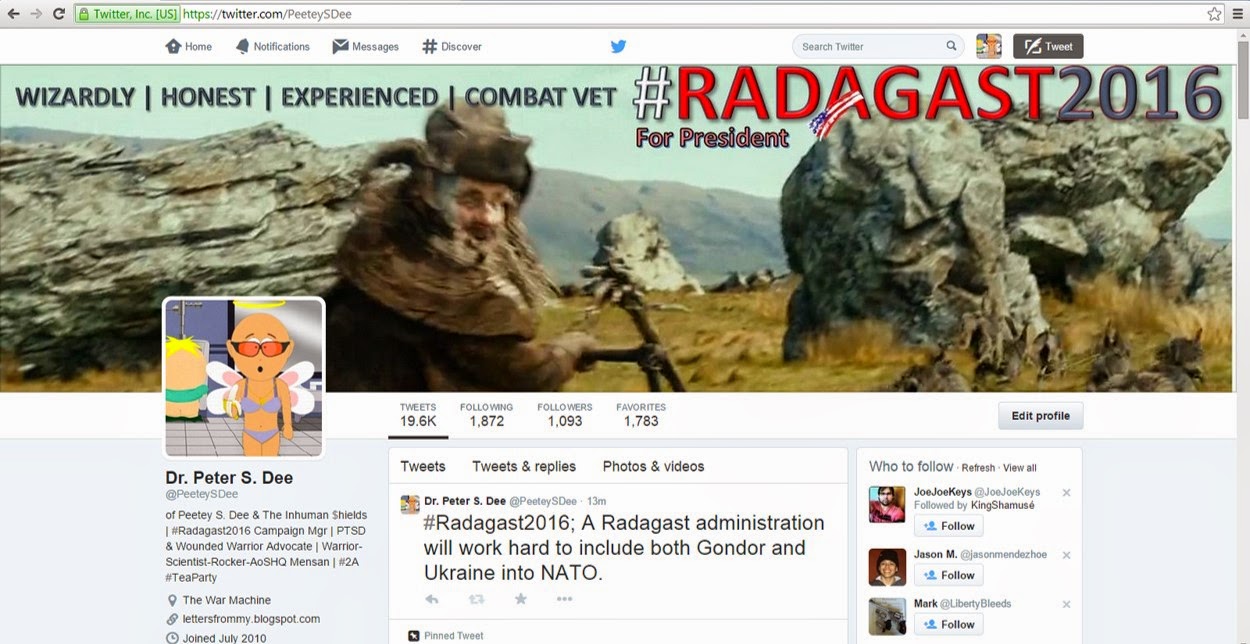Dismiss the Jason M. suggestion
The height and width of the screenshot is (644, 1250).
tap(1066, 555)
